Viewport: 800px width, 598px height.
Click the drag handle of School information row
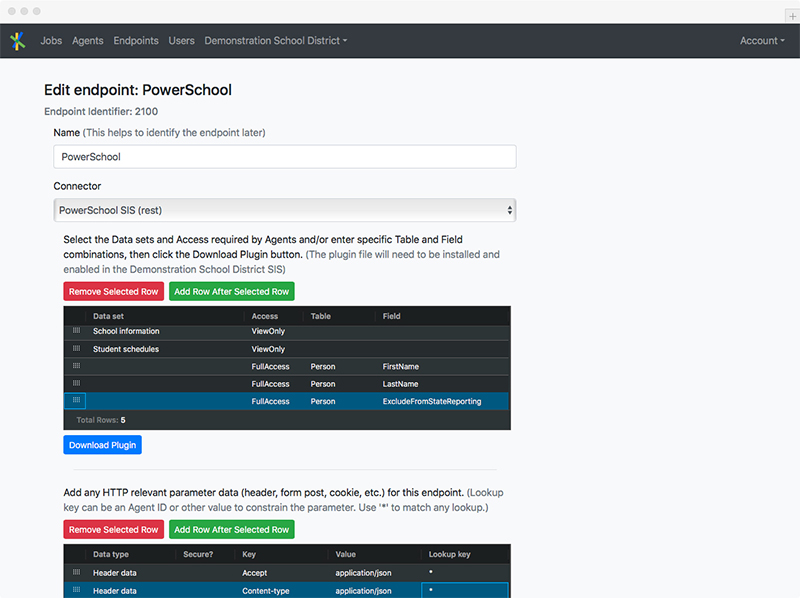click(75, 331)
